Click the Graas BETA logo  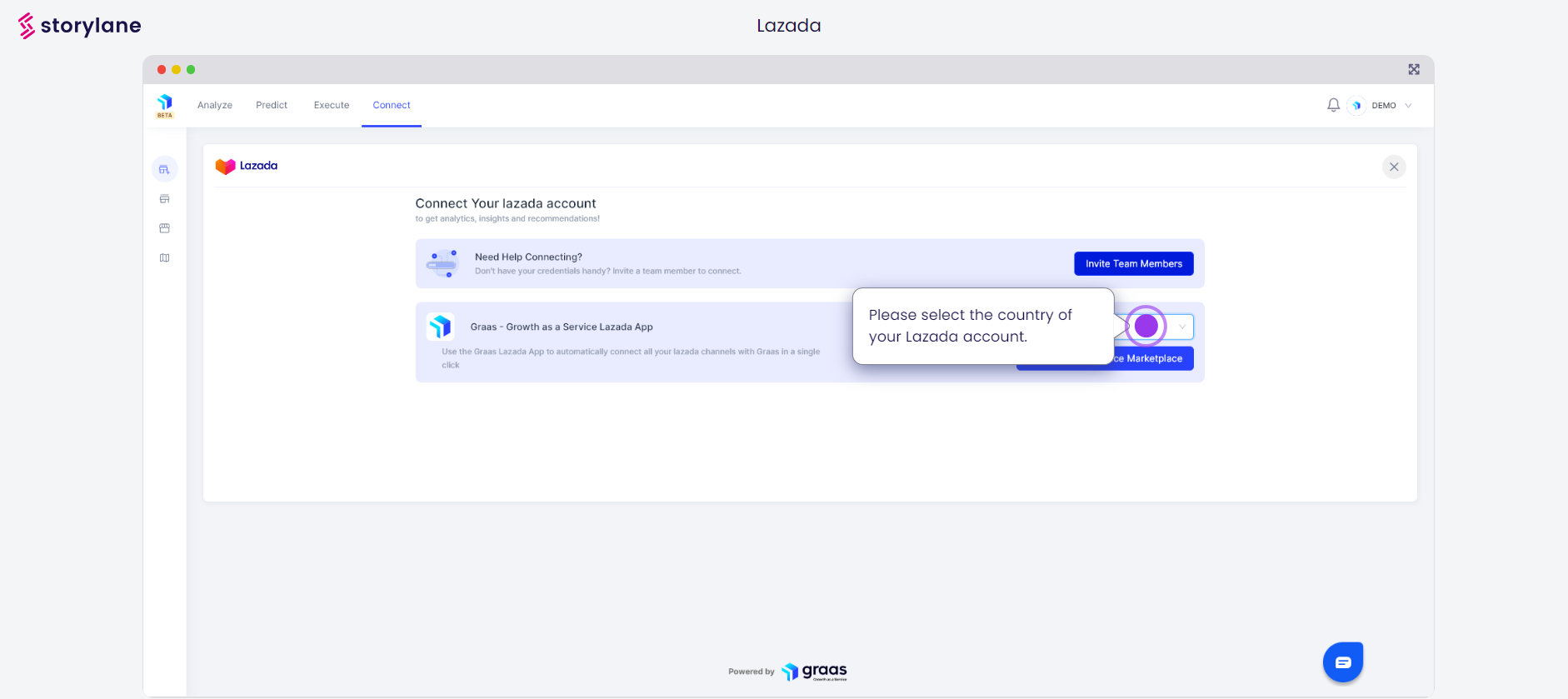coord(165,106)
